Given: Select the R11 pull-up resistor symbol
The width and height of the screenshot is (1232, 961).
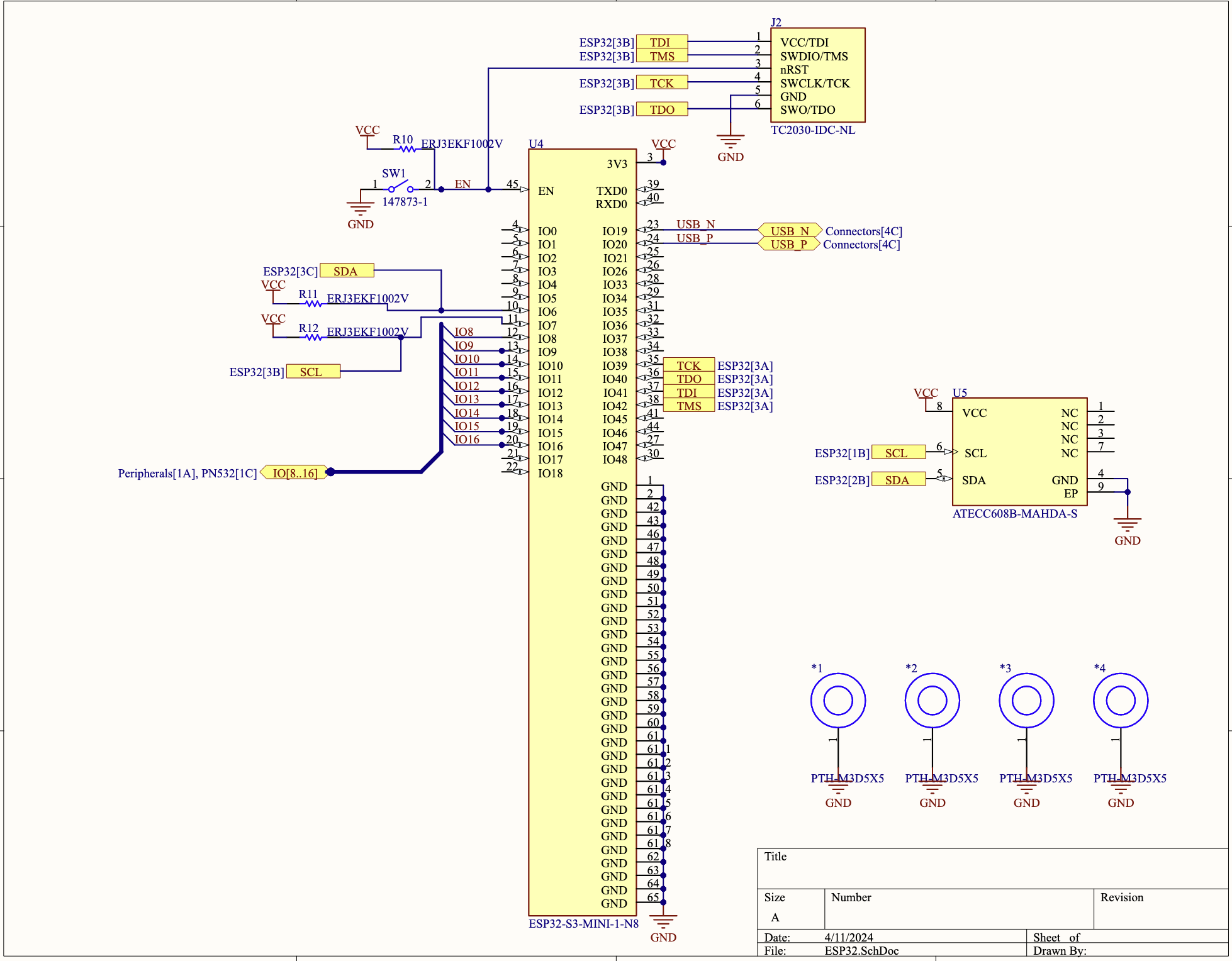Looking at the screenshot, I should click(x=313, y=304).
